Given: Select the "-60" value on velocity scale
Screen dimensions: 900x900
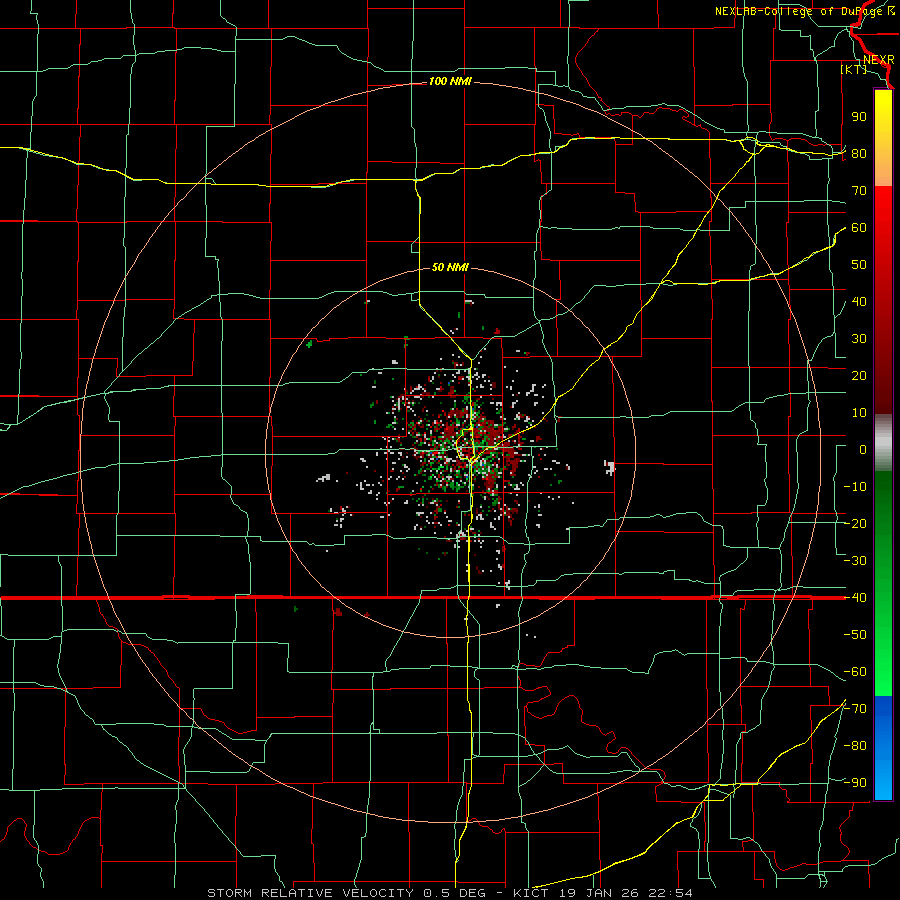Looking at the screenshot, I should click(855, 672).
